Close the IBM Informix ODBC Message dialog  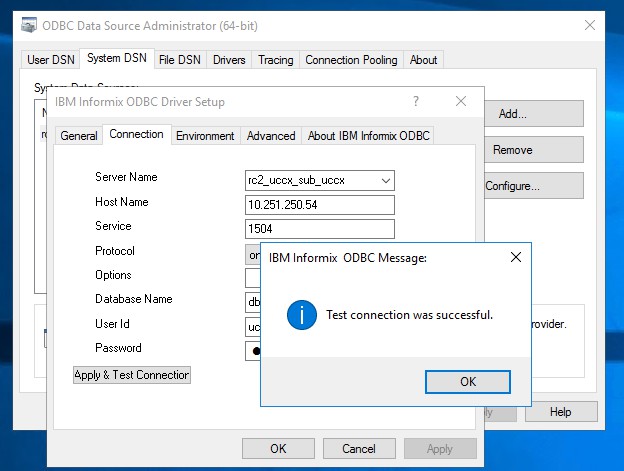pos(516,257)
